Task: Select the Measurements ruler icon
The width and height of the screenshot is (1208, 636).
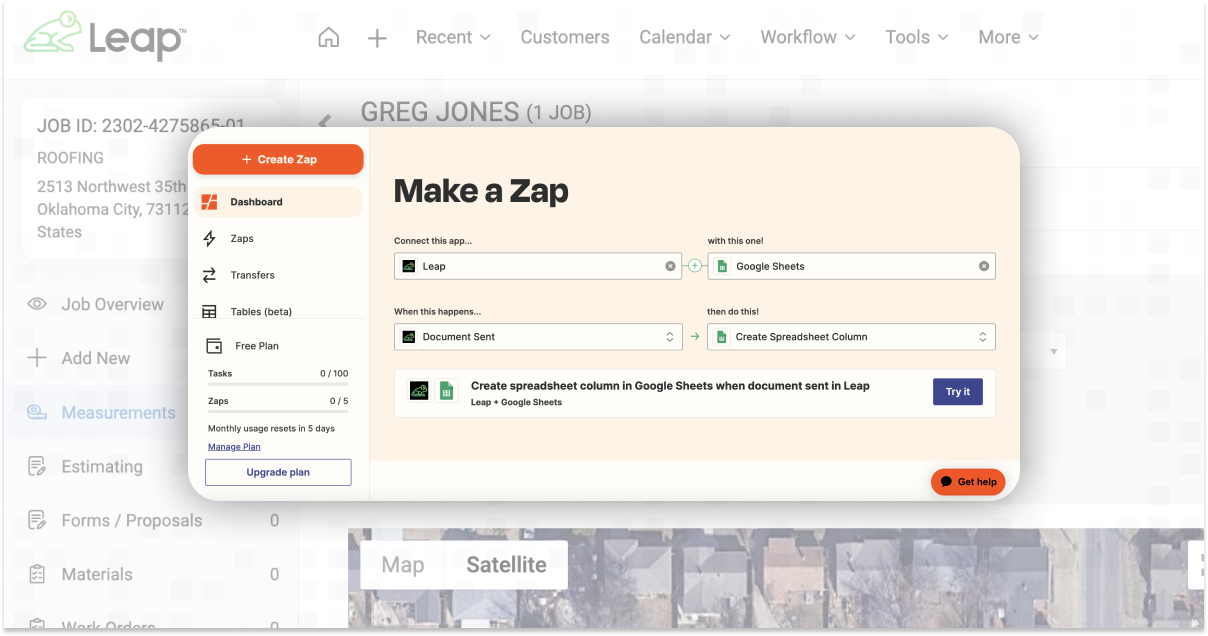Action: pyautogui.click(x=37, y=412)
